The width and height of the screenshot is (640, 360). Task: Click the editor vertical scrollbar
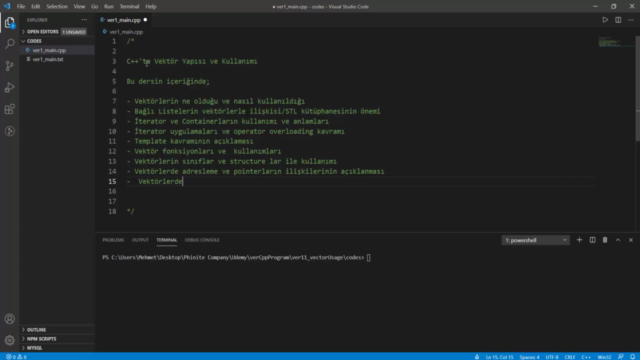(x=638, y=89)
